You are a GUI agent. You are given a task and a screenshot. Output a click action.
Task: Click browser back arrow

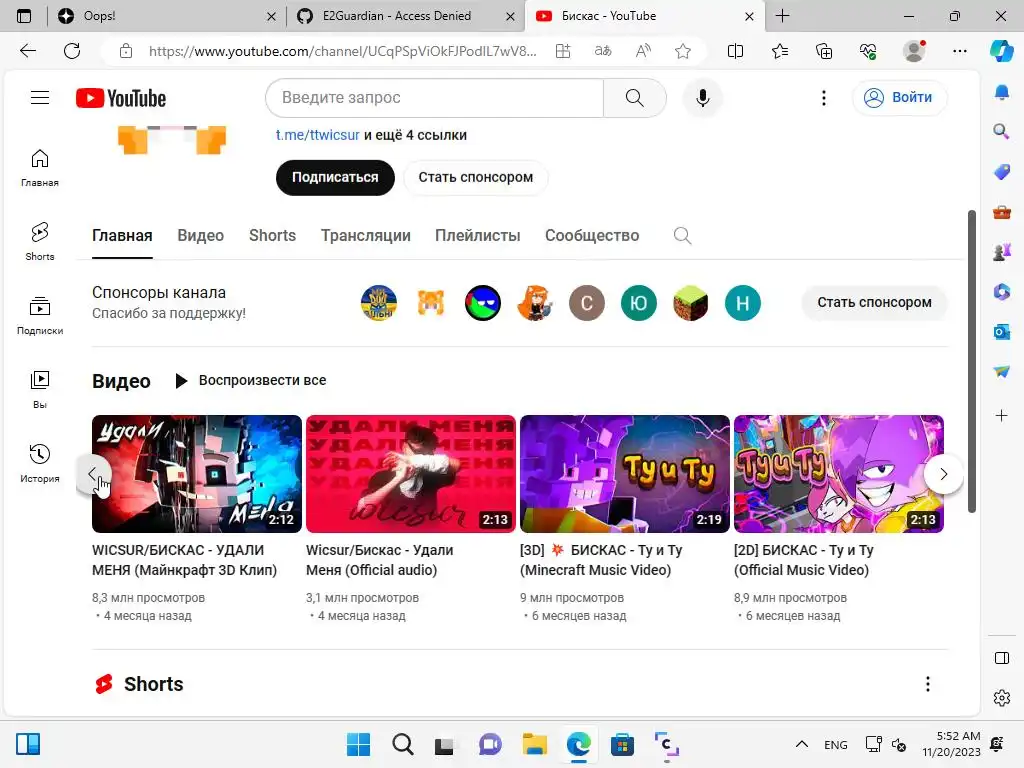tap(27, 51)
